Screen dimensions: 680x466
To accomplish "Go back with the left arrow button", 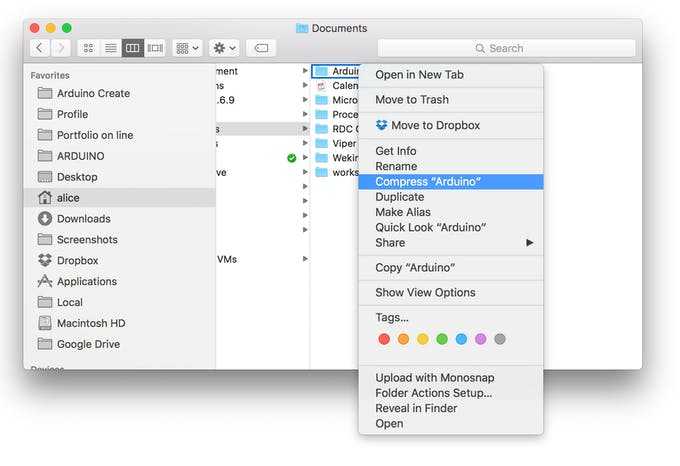I will (40, 48).
